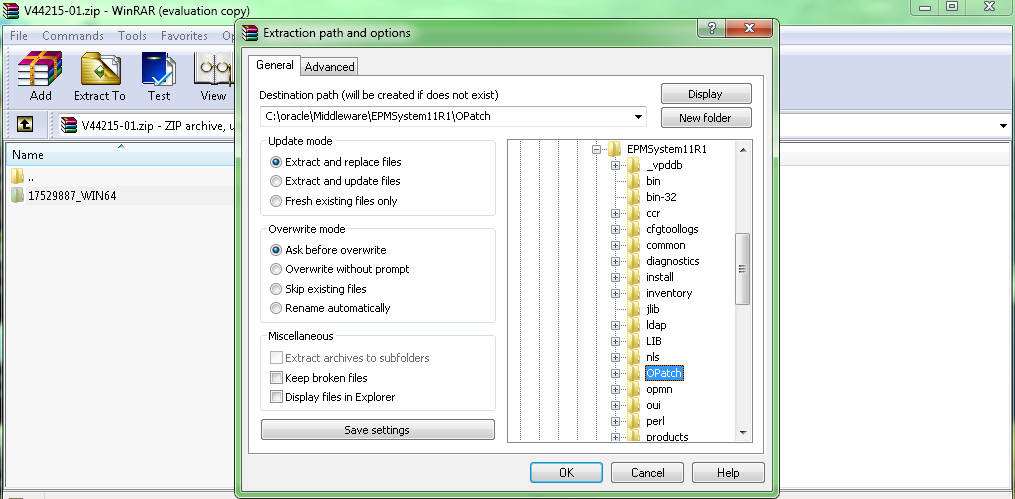
Task: Click the OK button
Action: tap(566, 472)
